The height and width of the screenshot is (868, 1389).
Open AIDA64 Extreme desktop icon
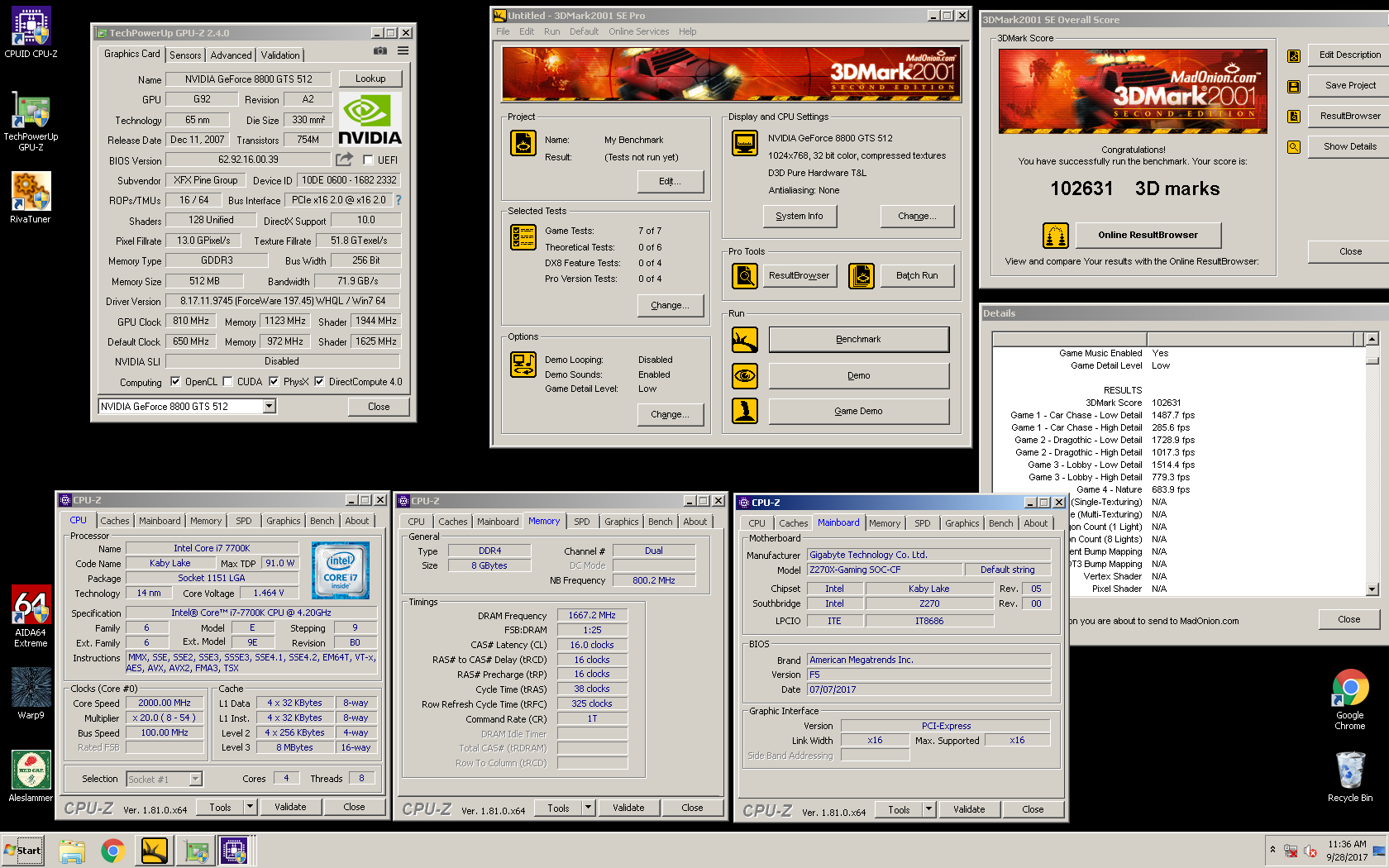pos(31,616)
